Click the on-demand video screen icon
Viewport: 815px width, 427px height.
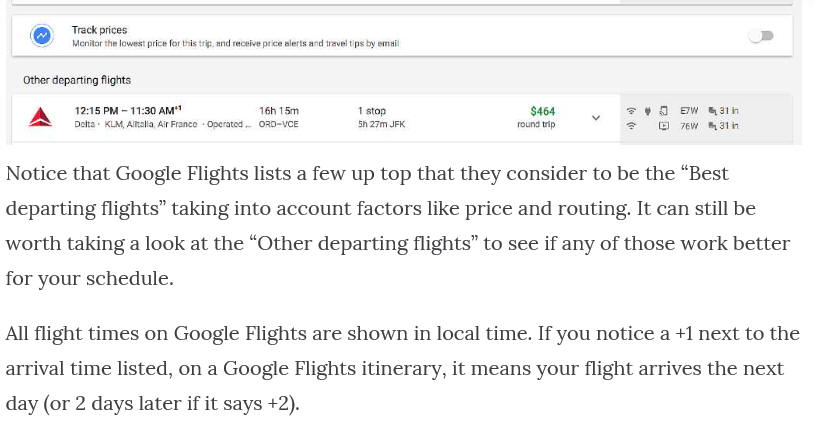pos(664,126)
